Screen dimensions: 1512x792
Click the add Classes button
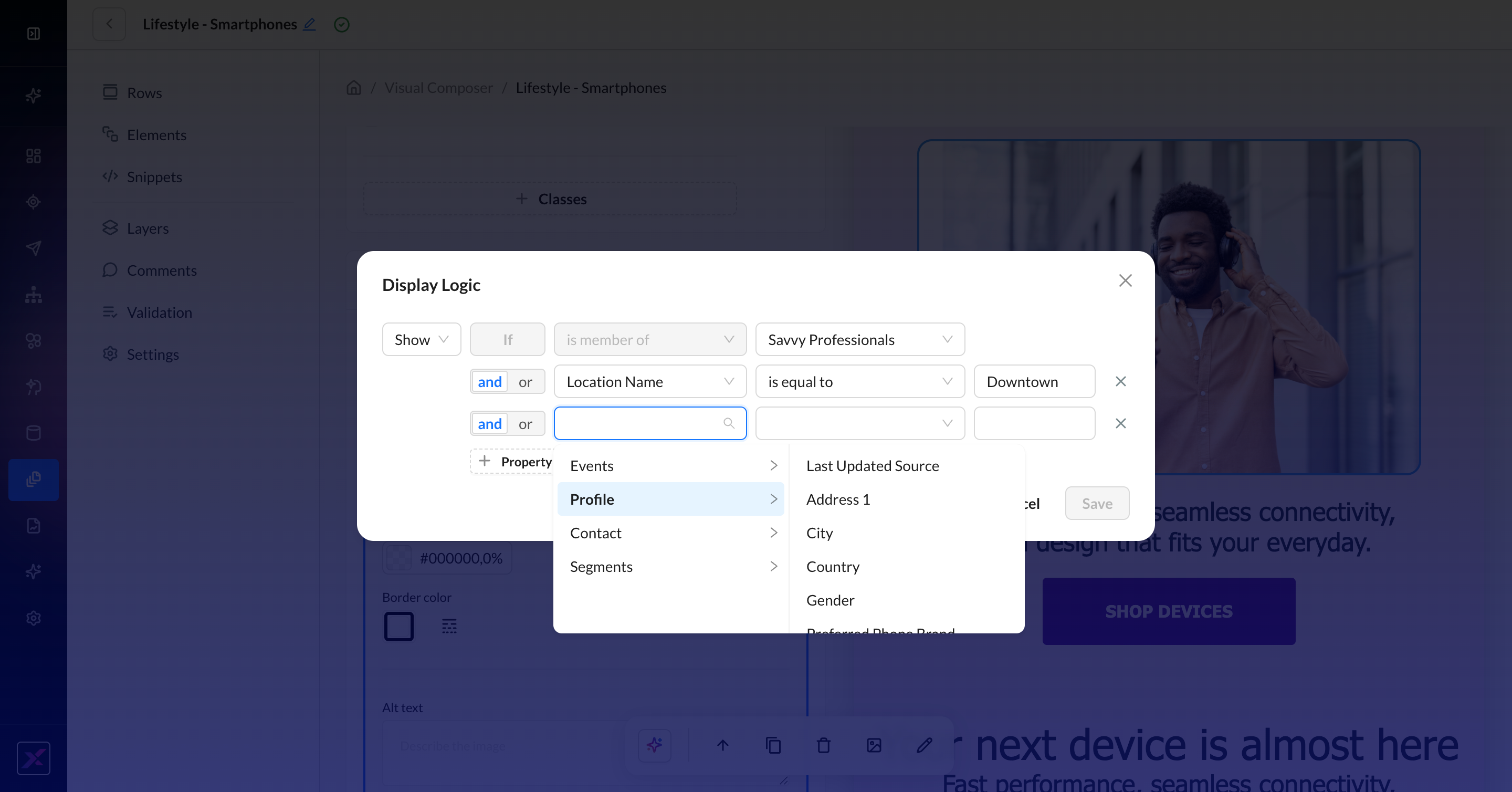click(551, 199)
